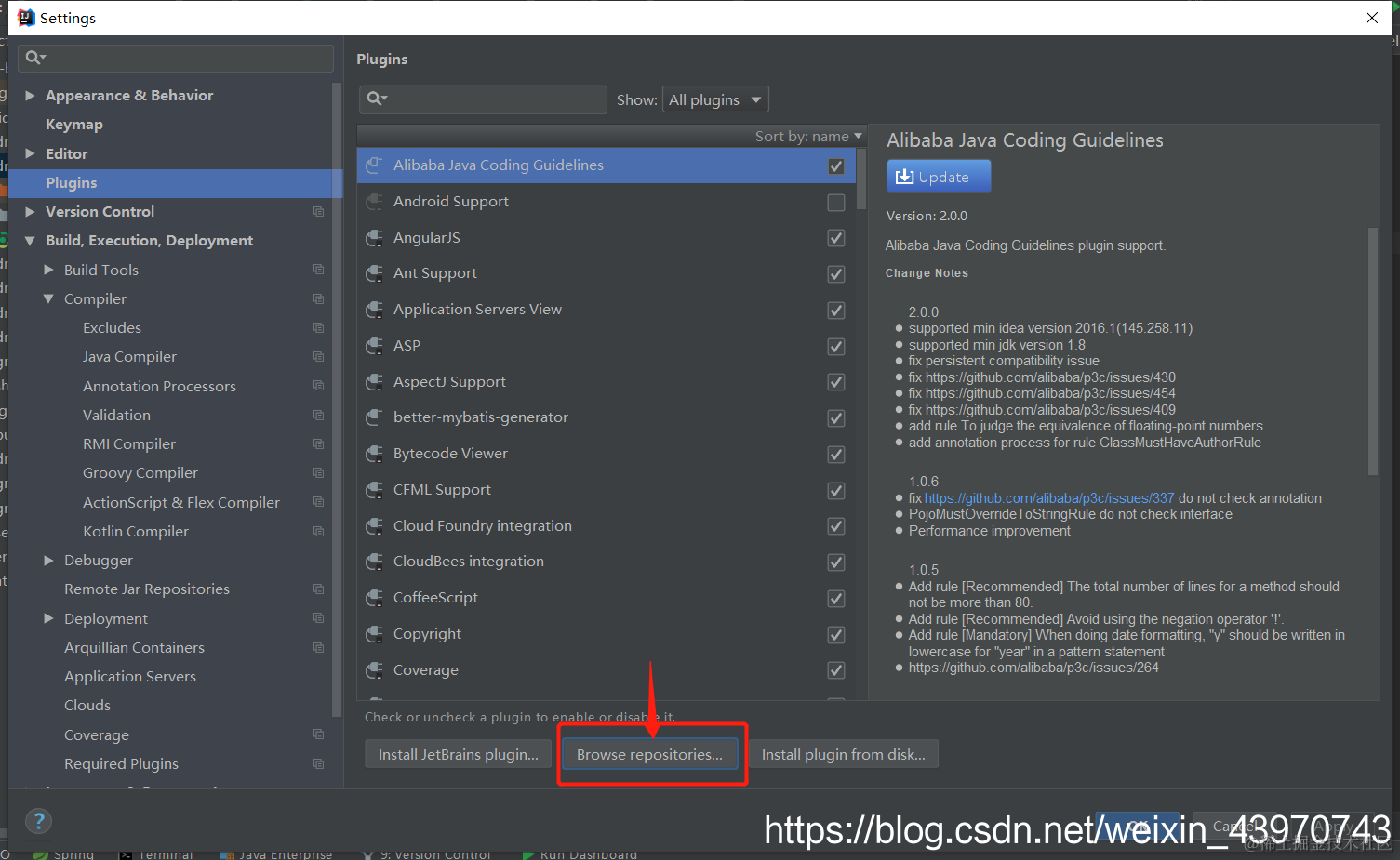The width and height of the screenshot is (1400, 860).
Task: Click the Copyright plugin icon
Action: pos(374,634)
